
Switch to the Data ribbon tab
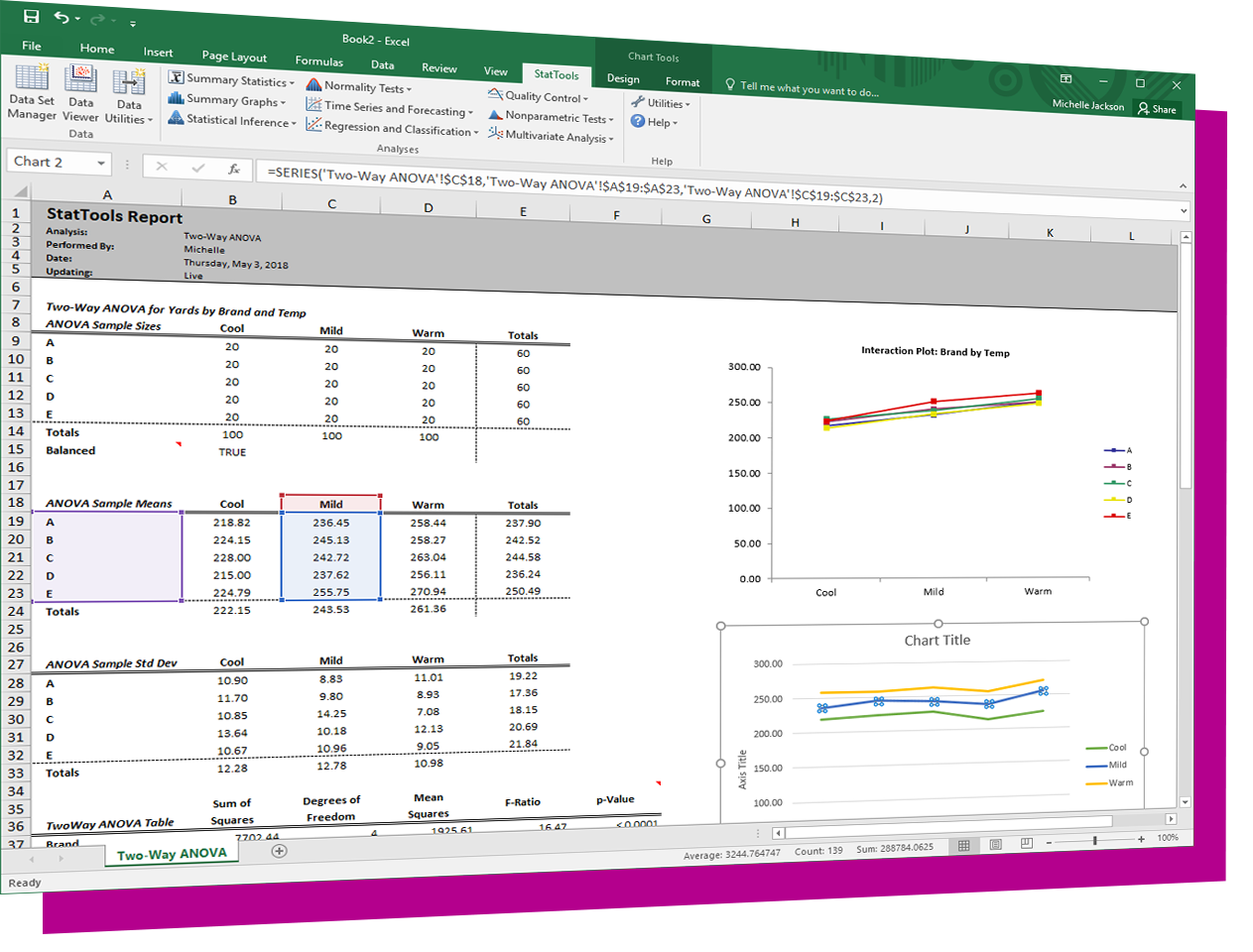(382, 64)
